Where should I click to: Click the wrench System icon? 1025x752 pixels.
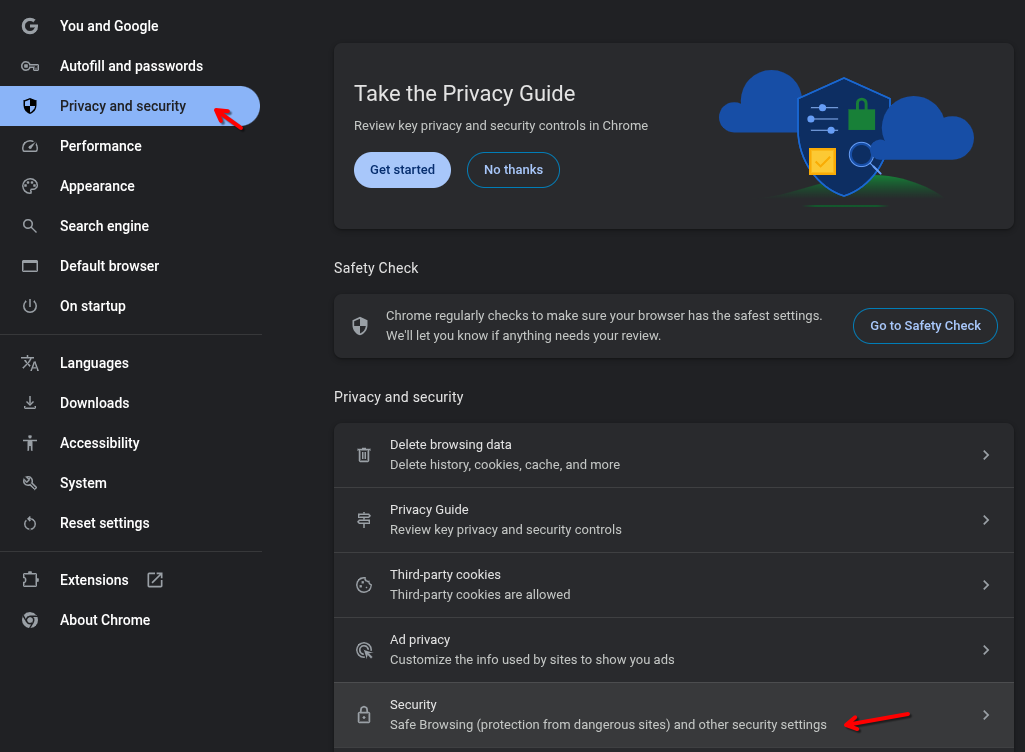[x=29, y=483]
